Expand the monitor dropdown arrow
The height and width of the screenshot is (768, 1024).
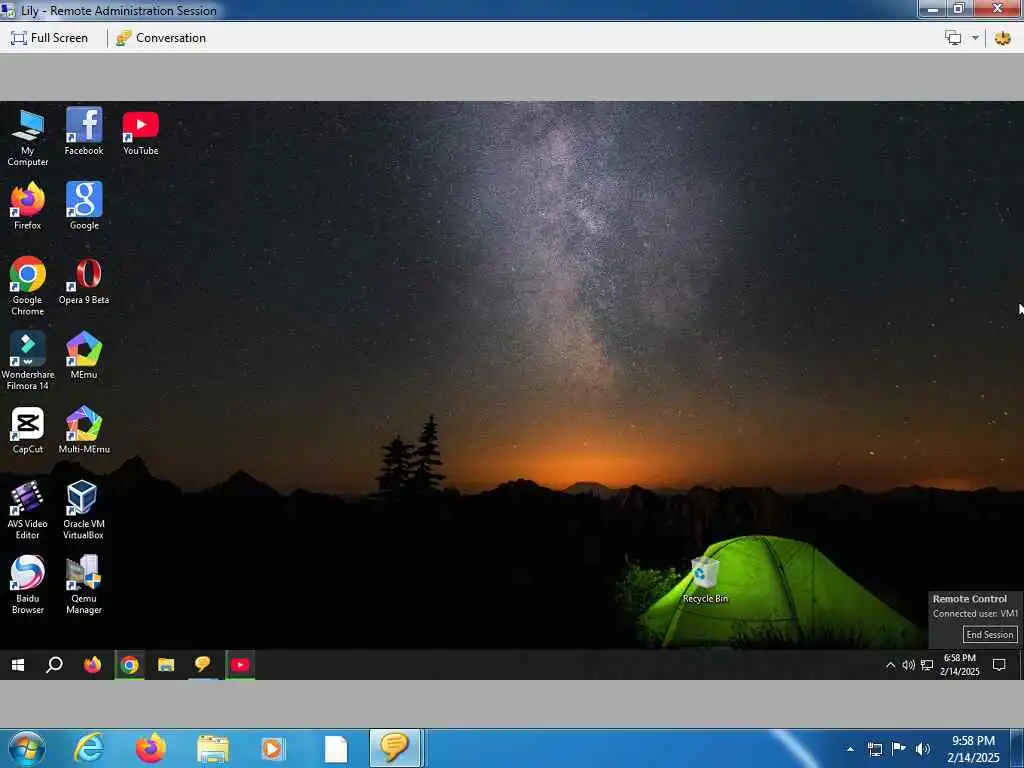(975, 38)
